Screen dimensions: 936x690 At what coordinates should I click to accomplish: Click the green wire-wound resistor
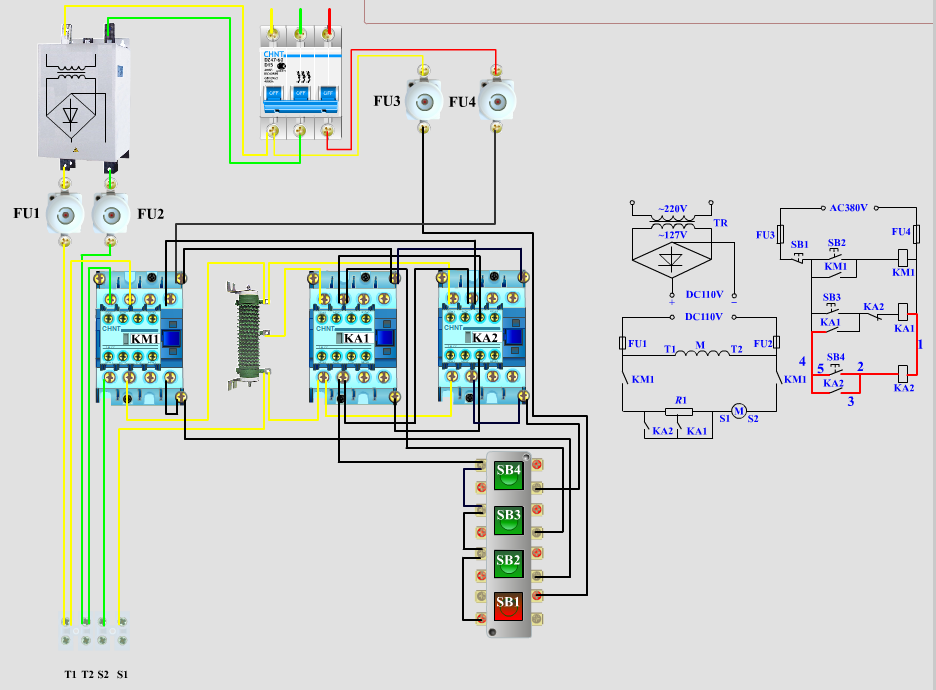tap(249, 336)
